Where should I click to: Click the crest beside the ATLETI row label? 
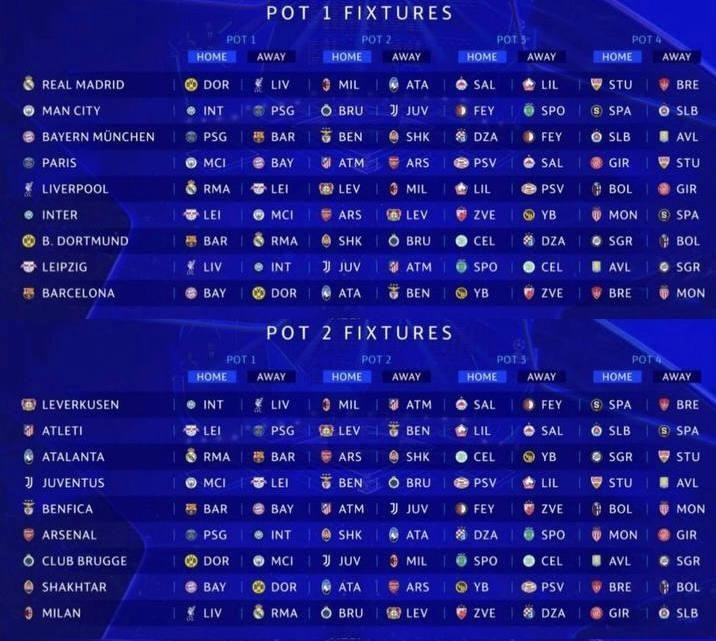(x=28, y=431)
